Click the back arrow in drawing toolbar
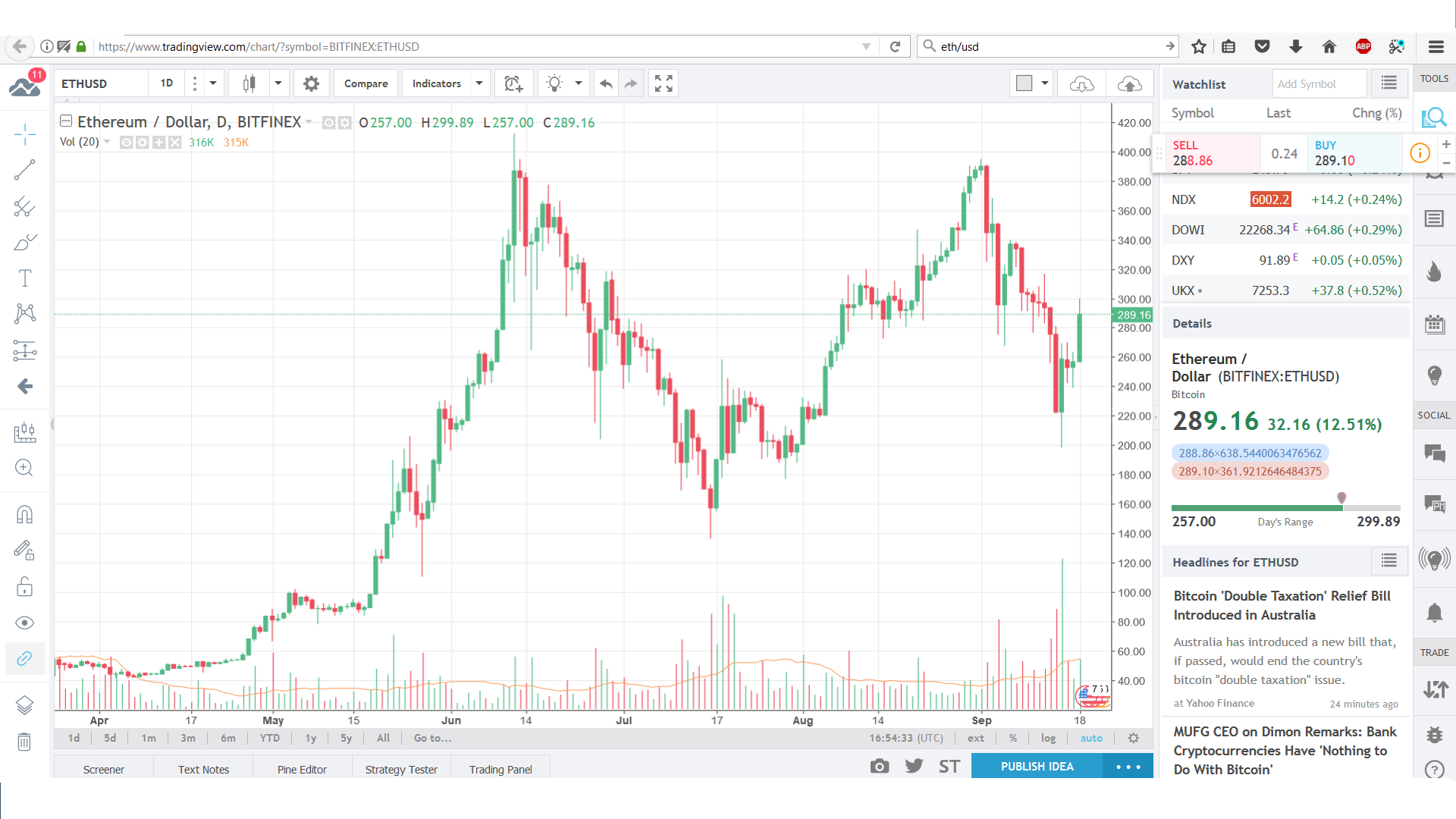This screenshot has width=1456, height=819. (x=24, y=386)
